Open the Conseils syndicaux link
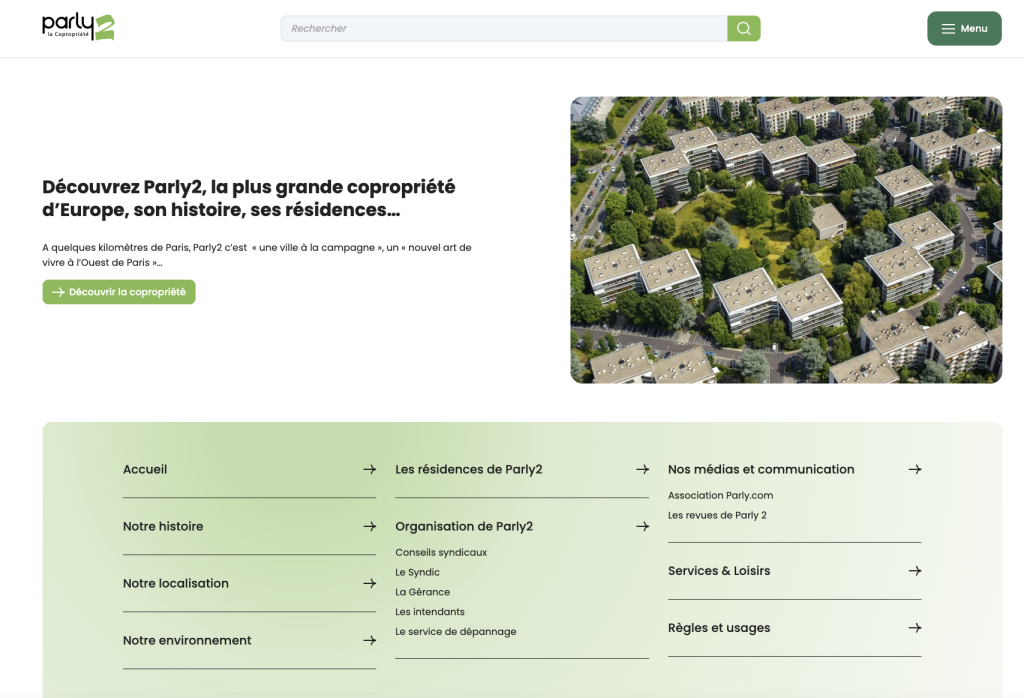Viewport: 1024px width, 698px height. [x=441, y=552]
